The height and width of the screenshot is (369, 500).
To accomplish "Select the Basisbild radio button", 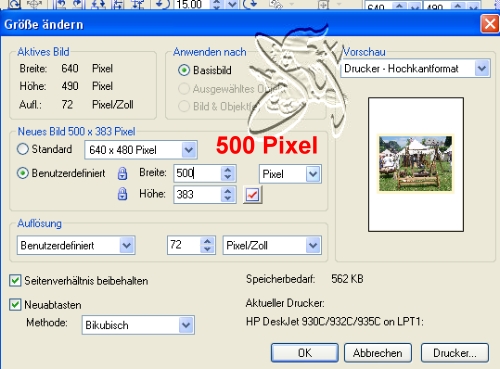I will (184, 70).
